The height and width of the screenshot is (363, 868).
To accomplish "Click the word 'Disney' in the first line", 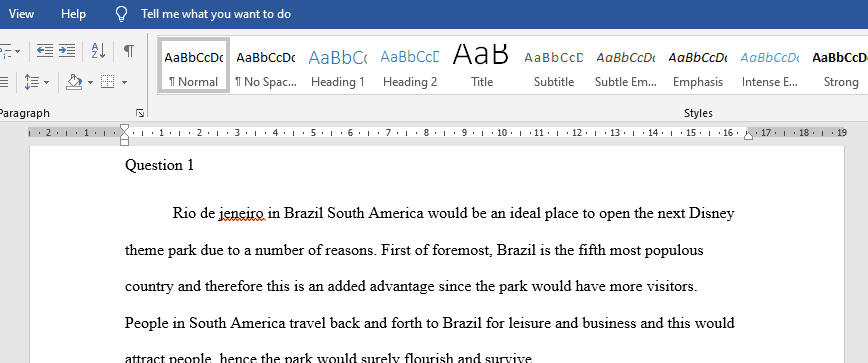I will pyautogui.click(x=711, y=214).
